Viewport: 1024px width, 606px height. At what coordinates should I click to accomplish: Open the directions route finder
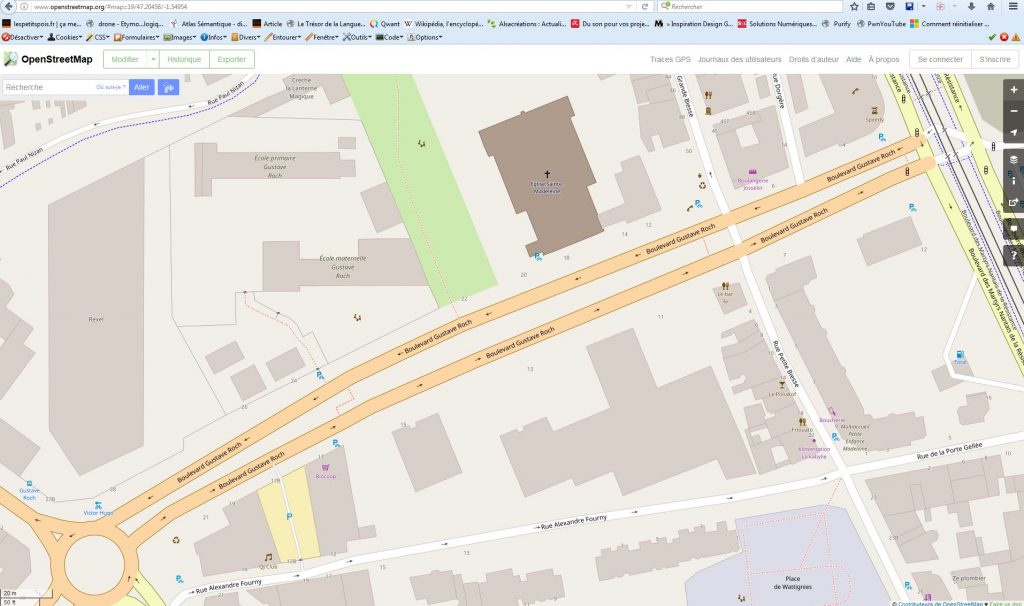click(x=169, y=88)
